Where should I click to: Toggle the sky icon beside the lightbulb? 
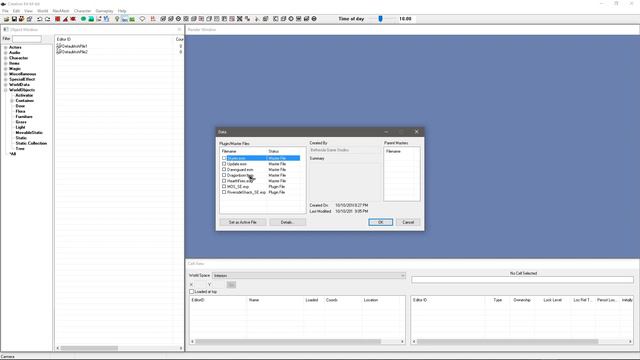124,19
